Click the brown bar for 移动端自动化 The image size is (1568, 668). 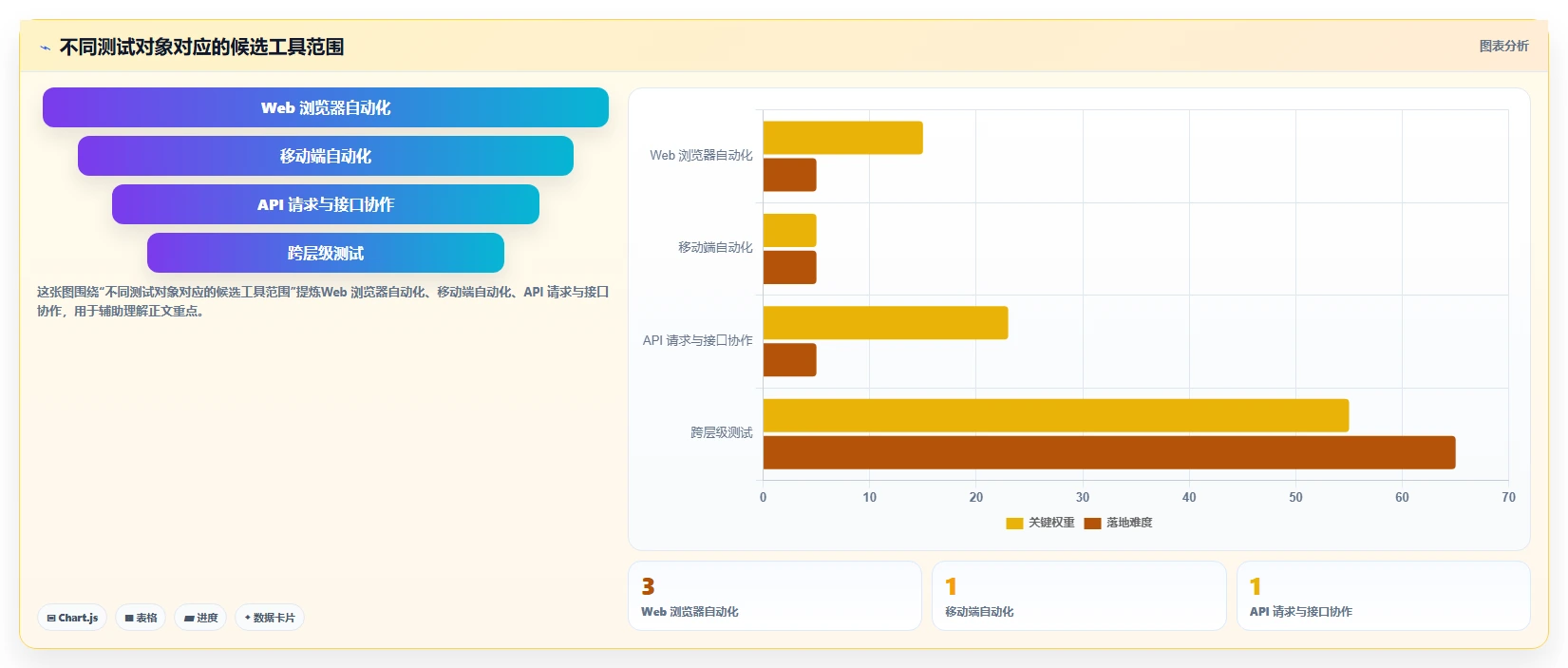click(x=789, y=267)
